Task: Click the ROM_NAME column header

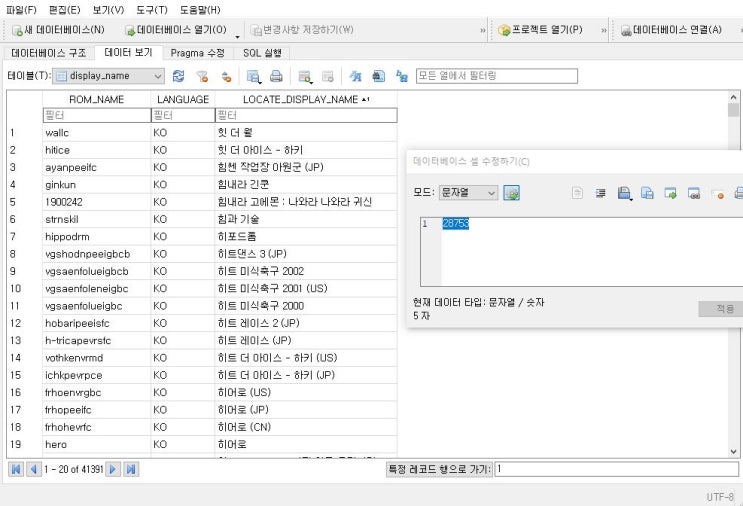Action: pyautogui.click(x=97, y=99)
